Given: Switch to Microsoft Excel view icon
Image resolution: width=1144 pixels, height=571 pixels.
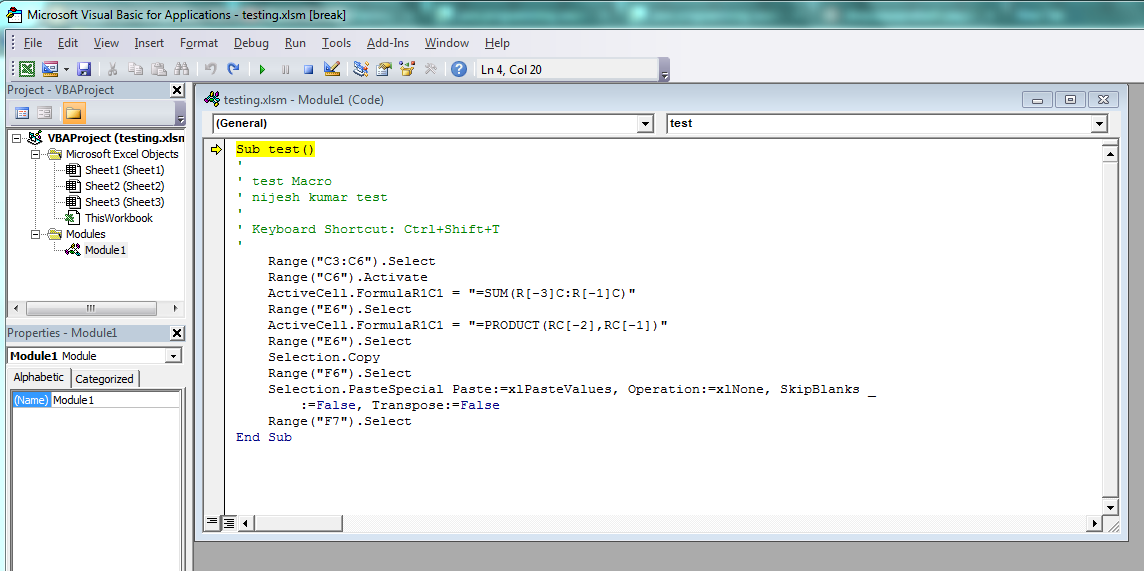Looking at the screenshot, I should coord(27,69).
